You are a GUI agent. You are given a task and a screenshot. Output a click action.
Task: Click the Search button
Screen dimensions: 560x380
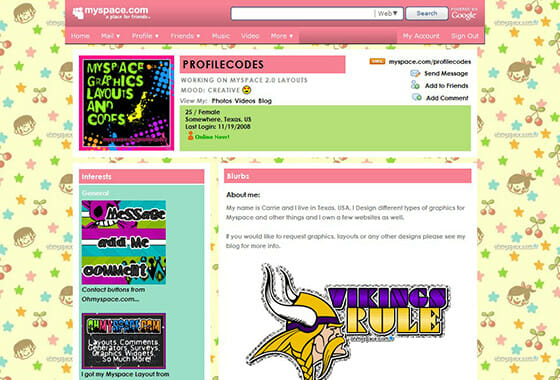(x=427, y=13)
